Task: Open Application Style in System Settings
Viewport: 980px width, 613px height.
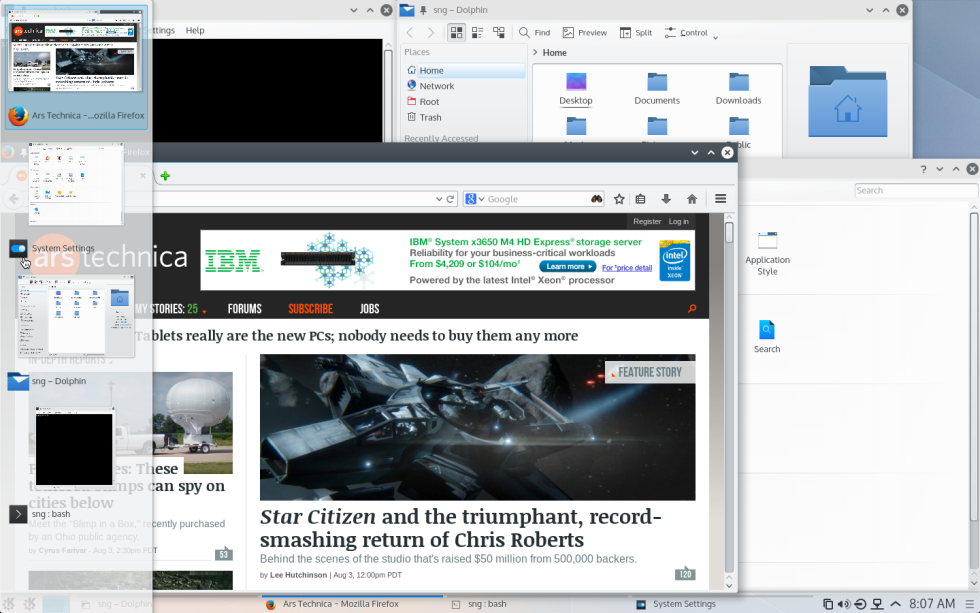Action: (x=767, y=250)
